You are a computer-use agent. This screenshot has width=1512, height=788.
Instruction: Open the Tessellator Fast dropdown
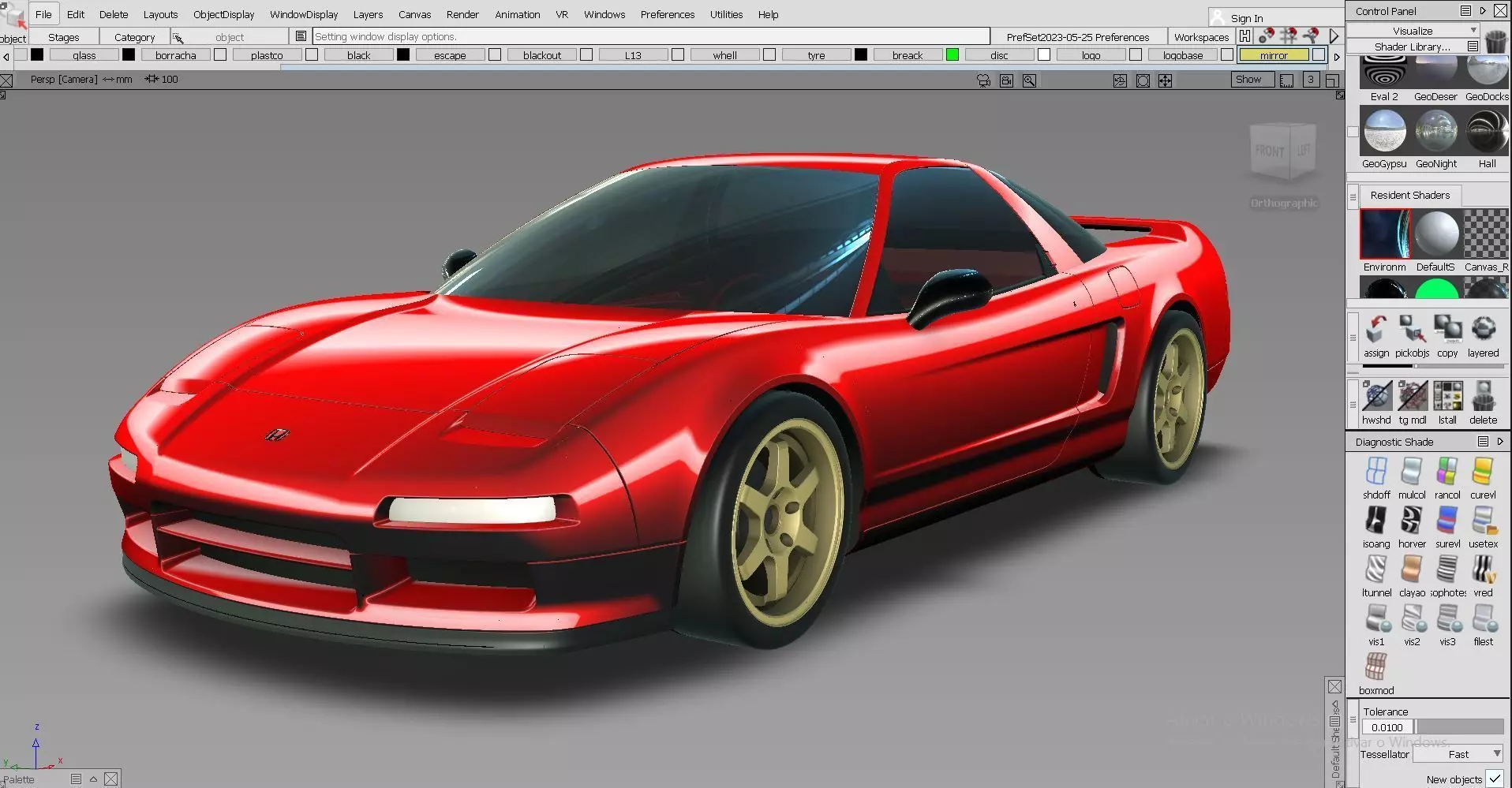tap(1458, 754)
